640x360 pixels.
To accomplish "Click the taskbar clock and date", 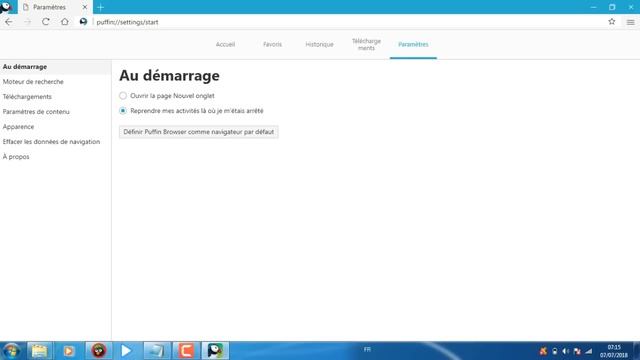I will pos(613,351).
